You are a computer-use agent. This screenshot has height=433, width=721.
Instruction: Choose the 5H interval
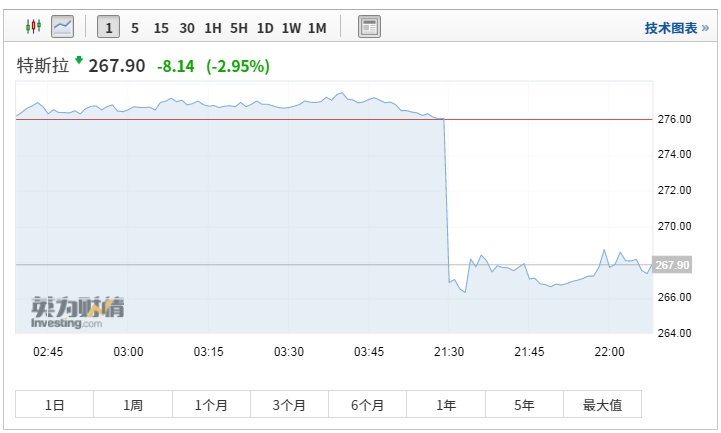click(239, 28)
